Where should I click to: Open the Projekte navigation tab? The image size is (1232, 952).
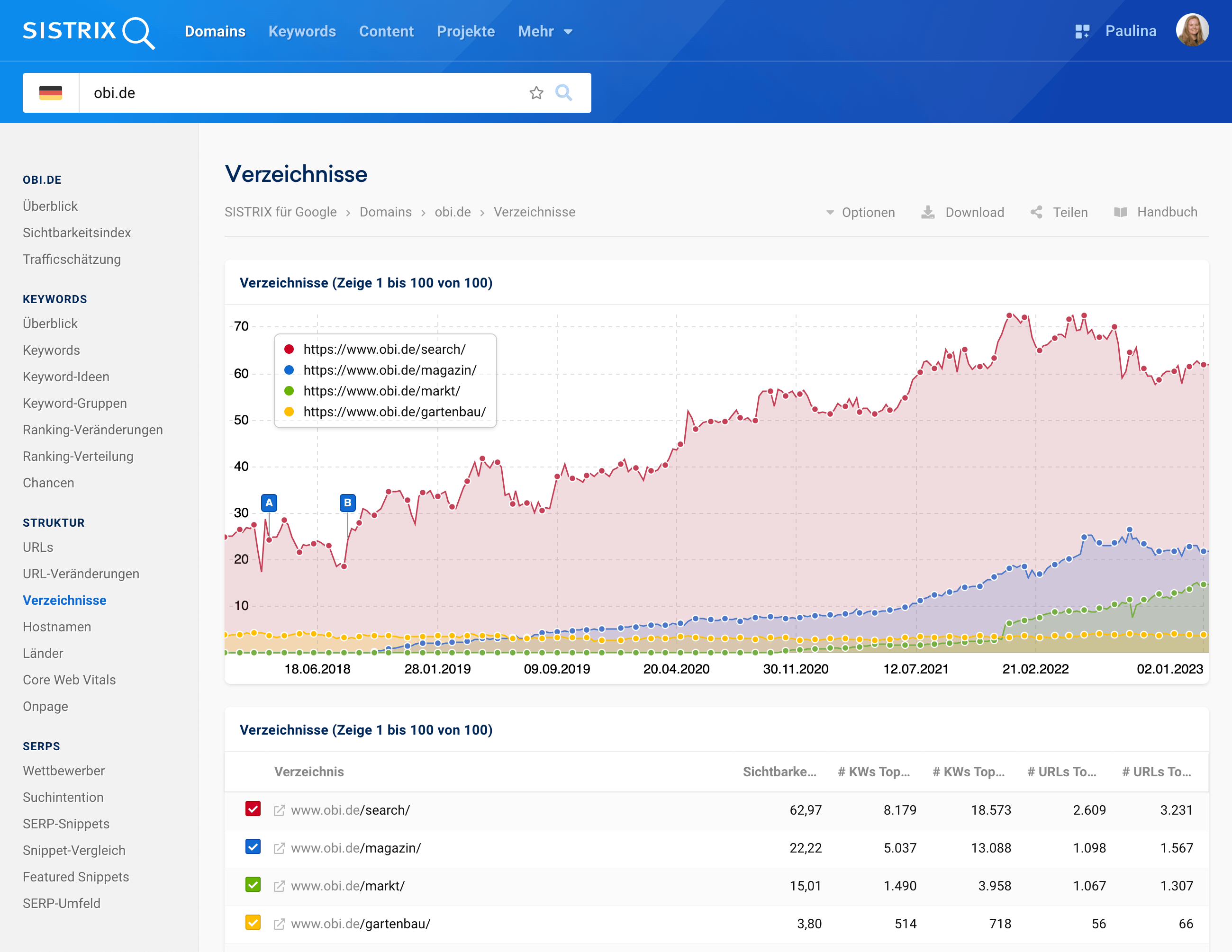[465, 32]
